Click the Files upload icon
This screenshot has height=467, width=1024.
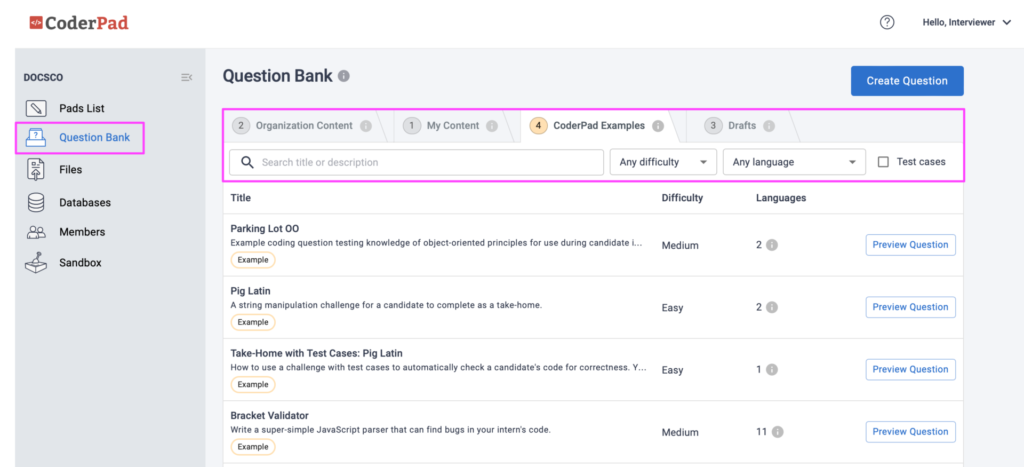[36, 170]
